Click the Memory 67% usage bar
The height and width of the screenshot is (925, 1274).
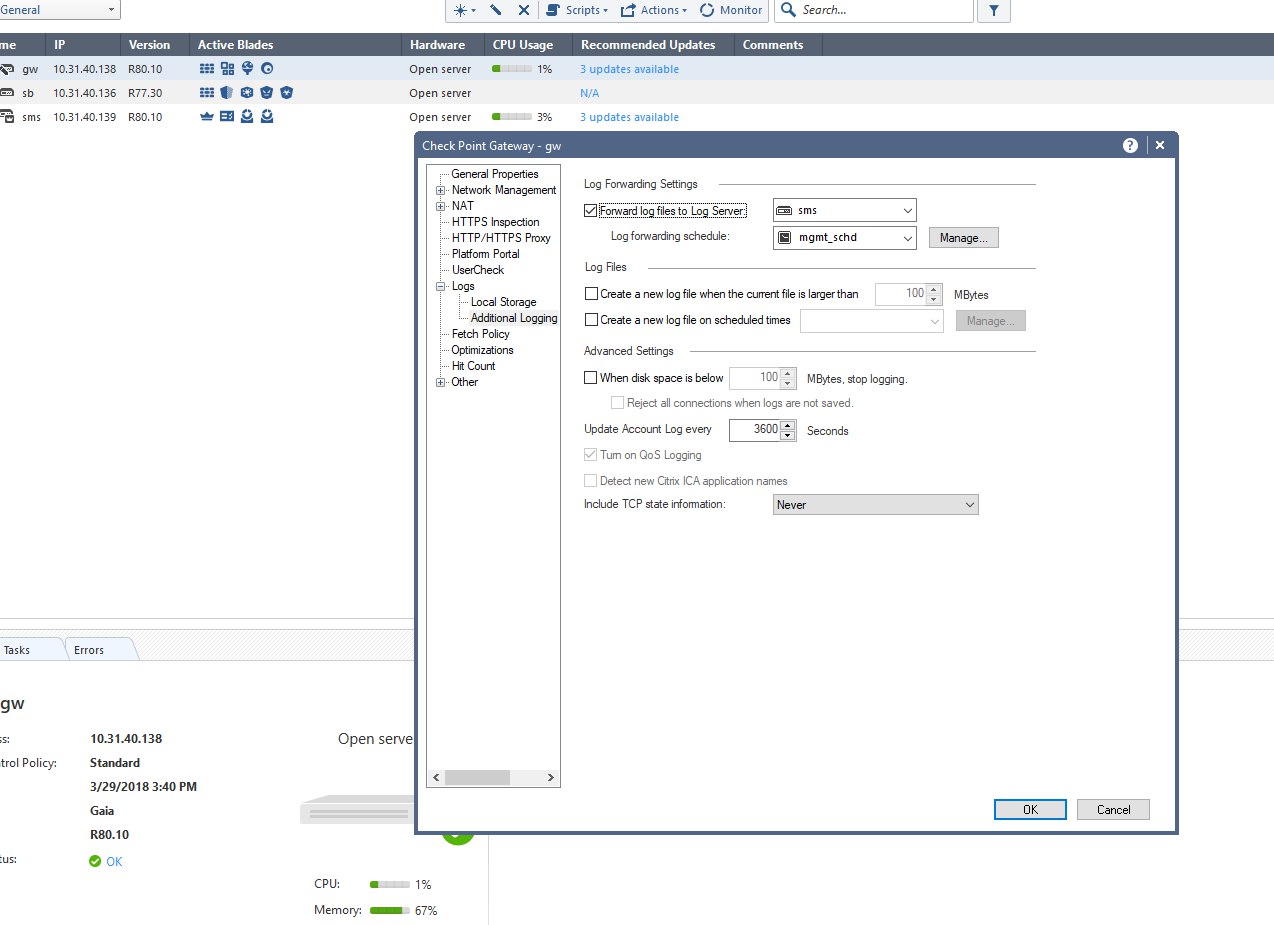tap(391, 910)
